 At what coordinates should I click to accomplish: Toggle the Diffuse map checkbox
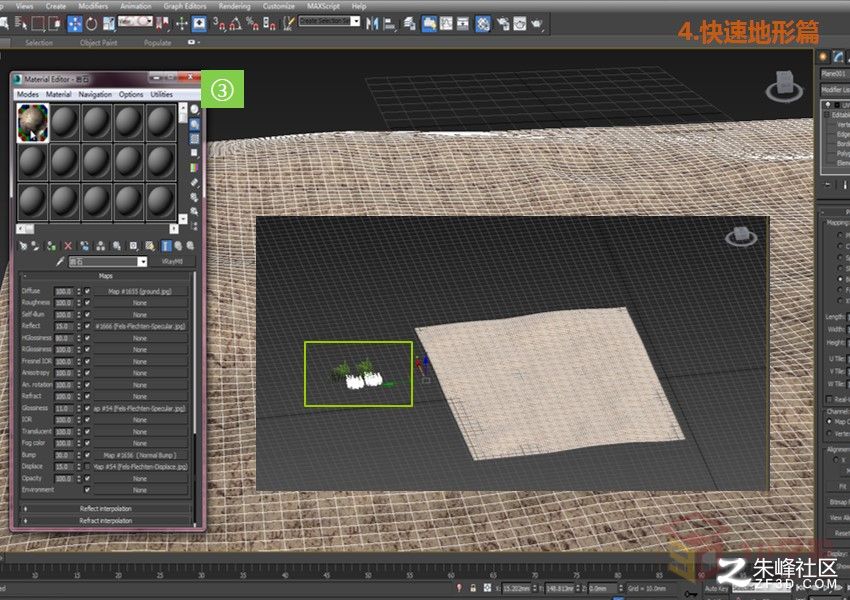tap(87, 291)
